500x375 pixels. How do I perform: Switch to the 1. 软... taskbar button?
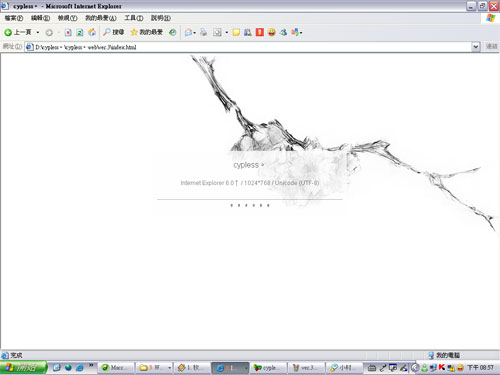coord(192,368)
